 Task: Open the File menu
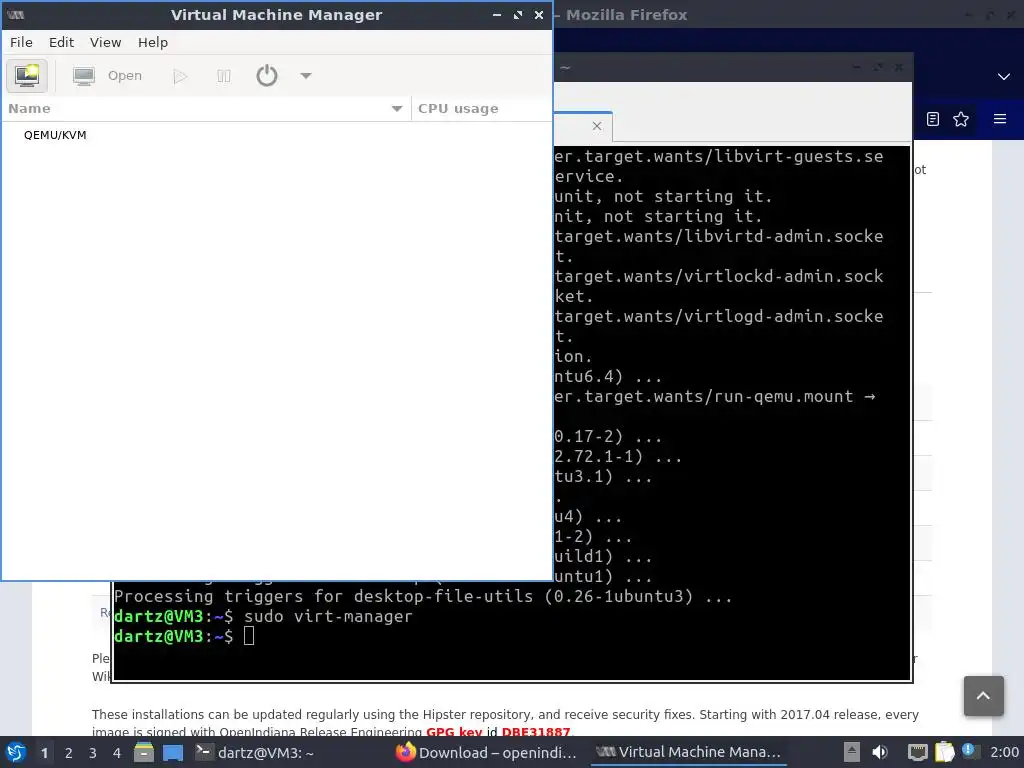pyautogui.click(x=21, y=42)
